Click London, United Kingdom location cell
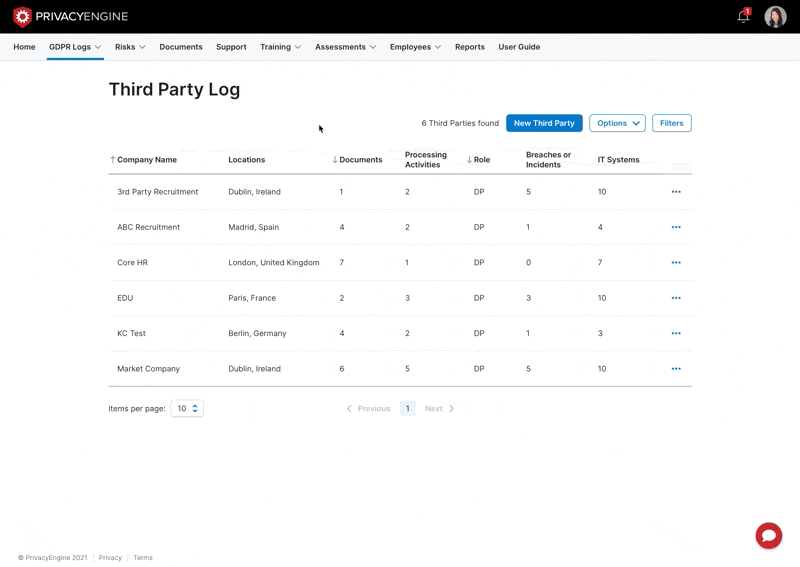 [x=273, y=262]
